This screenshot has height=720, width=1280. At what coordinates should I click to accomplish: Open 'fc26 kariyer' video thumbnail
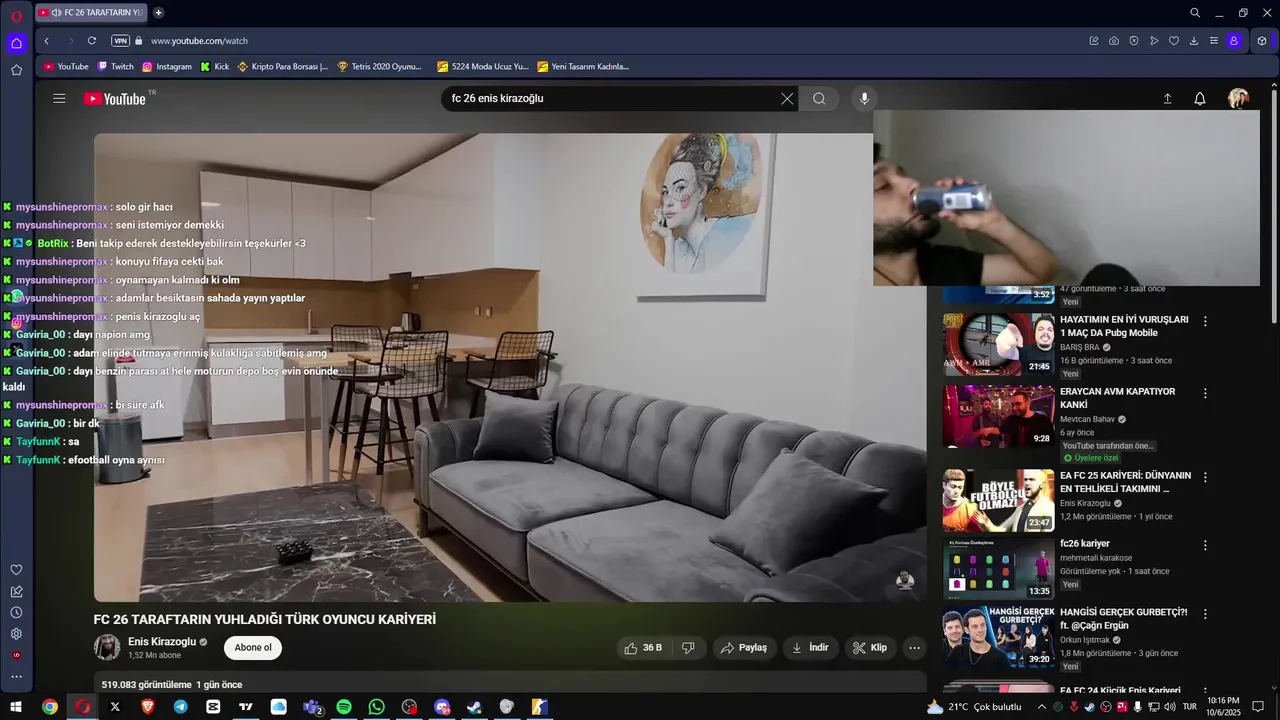[x=998, y=568]
